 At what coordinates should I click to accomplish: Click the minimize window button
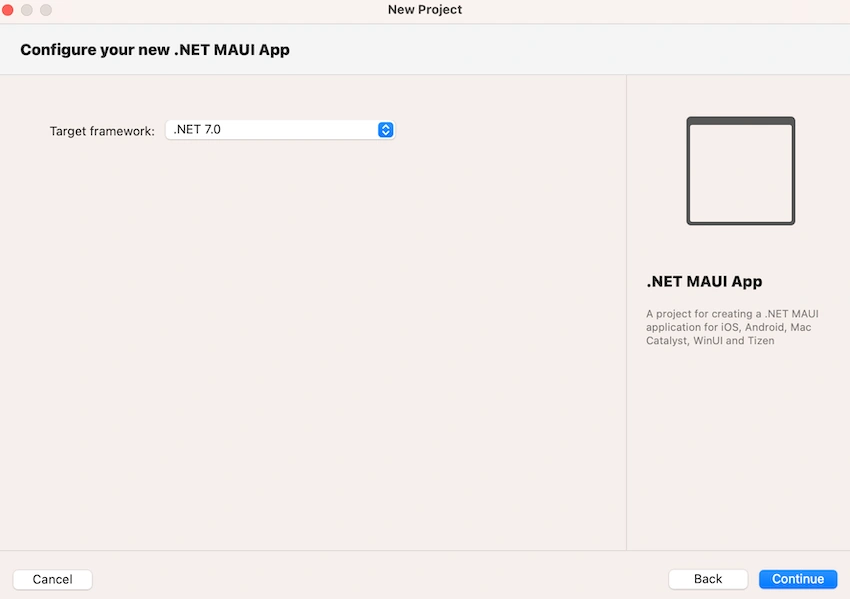click(x=27, y=10)
